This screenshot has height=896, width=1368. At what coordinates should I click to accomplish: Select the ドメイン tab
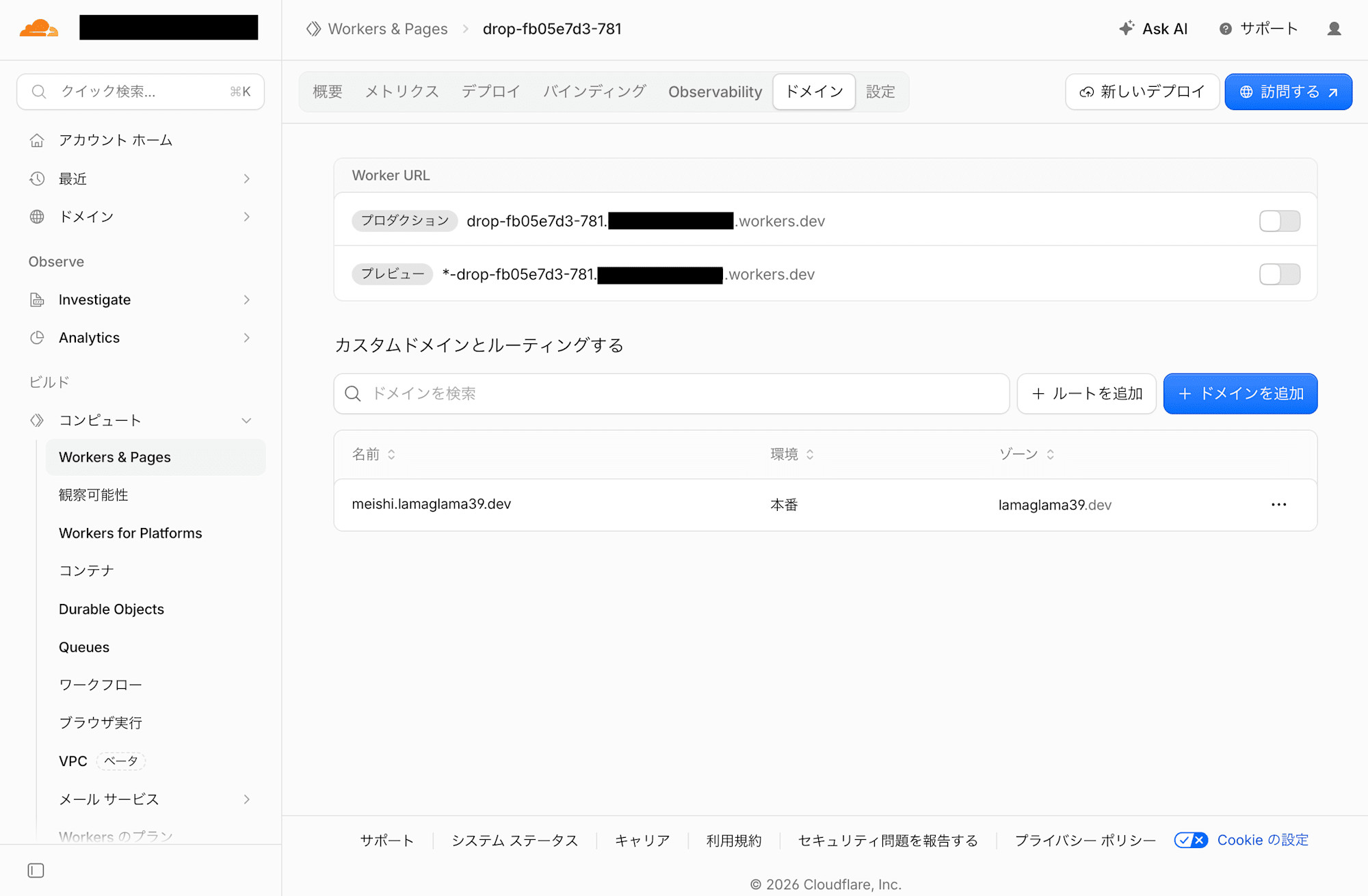(814, 92)
